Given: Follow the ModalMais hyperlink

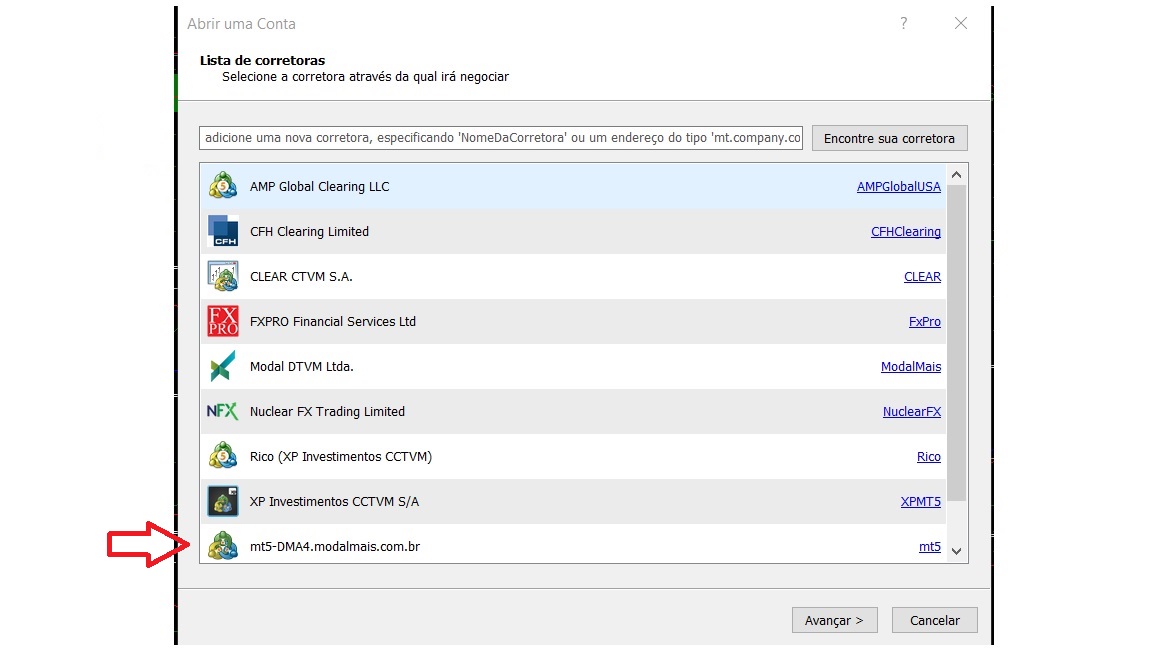Looking at the screenshot, I should click(x=910, y=367).
